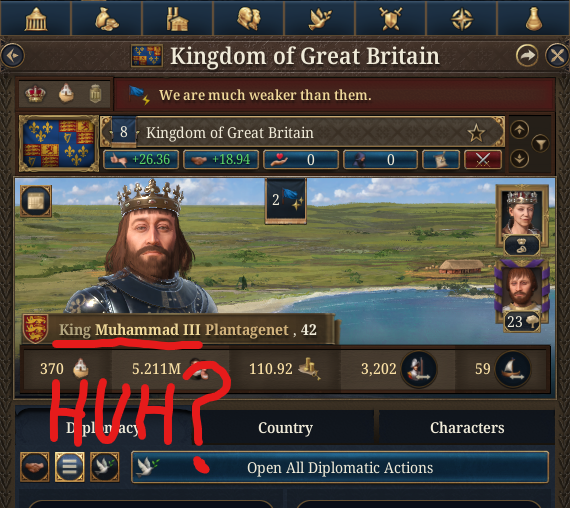The image size is (570, 508).
Task: Click the red crossed swords war button
Action: point(483,160)
